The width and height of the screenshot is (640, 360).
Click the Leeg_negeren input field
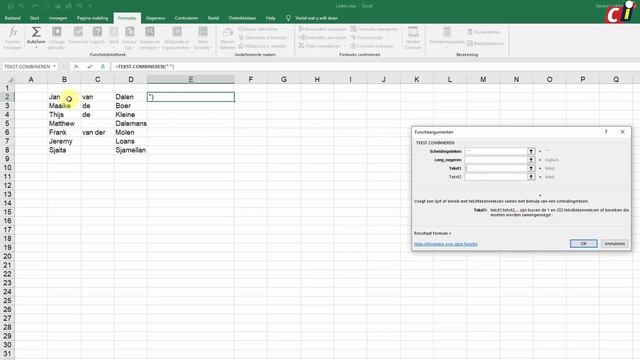496,160
